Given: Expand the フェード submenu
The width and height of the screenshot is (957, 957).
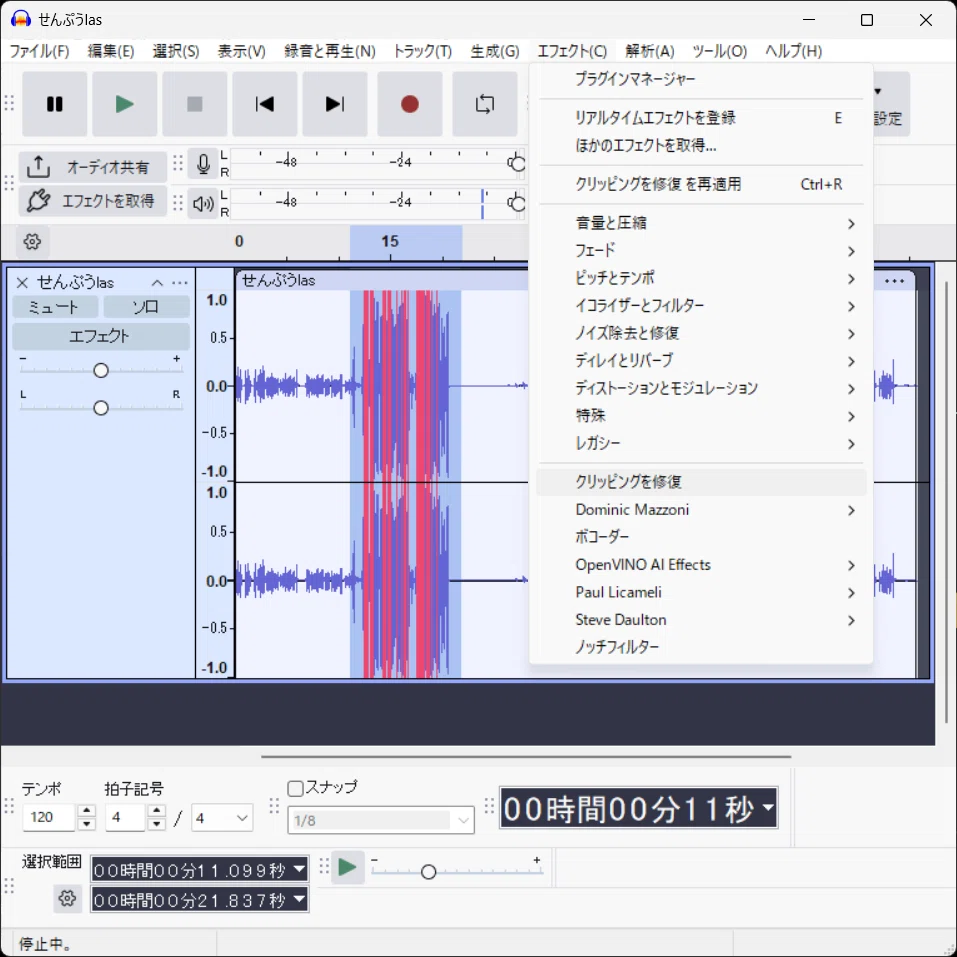Looking at the screenshot, I should [x=701, y=251].
